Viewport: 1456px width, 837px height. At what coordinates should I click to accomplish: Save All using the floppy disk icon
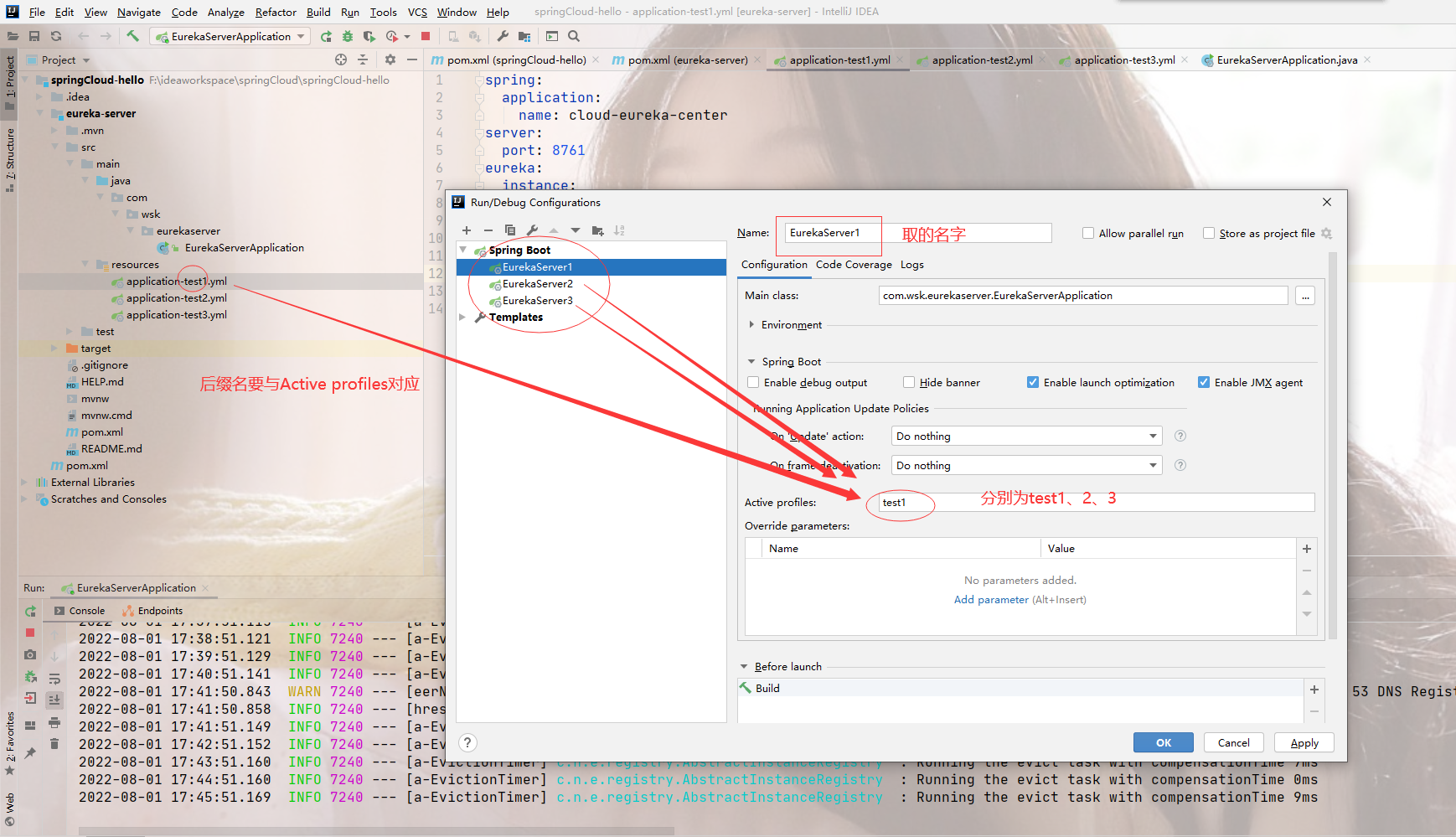[34, 36]
